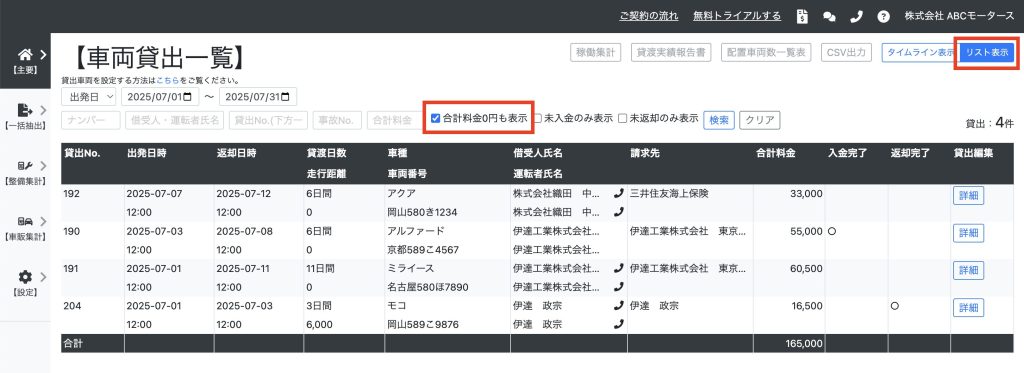This screenshot has width=1024, height=373.
Task: Focus the 合計料金 input field
Action: [396, 120]
